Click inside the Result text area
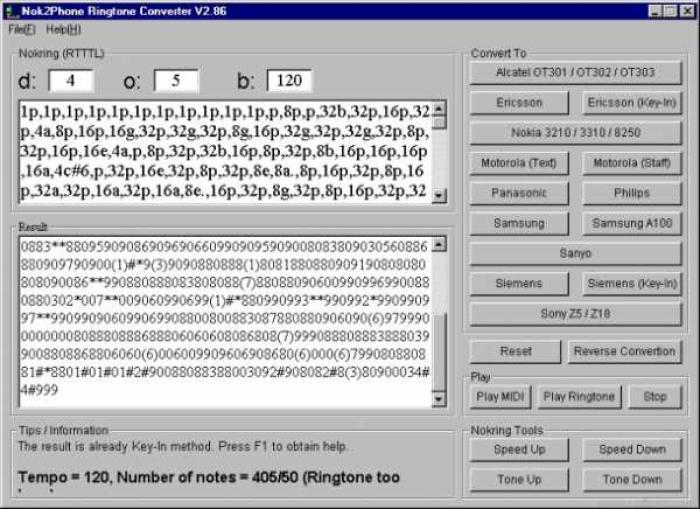 [x=225, y=321]
